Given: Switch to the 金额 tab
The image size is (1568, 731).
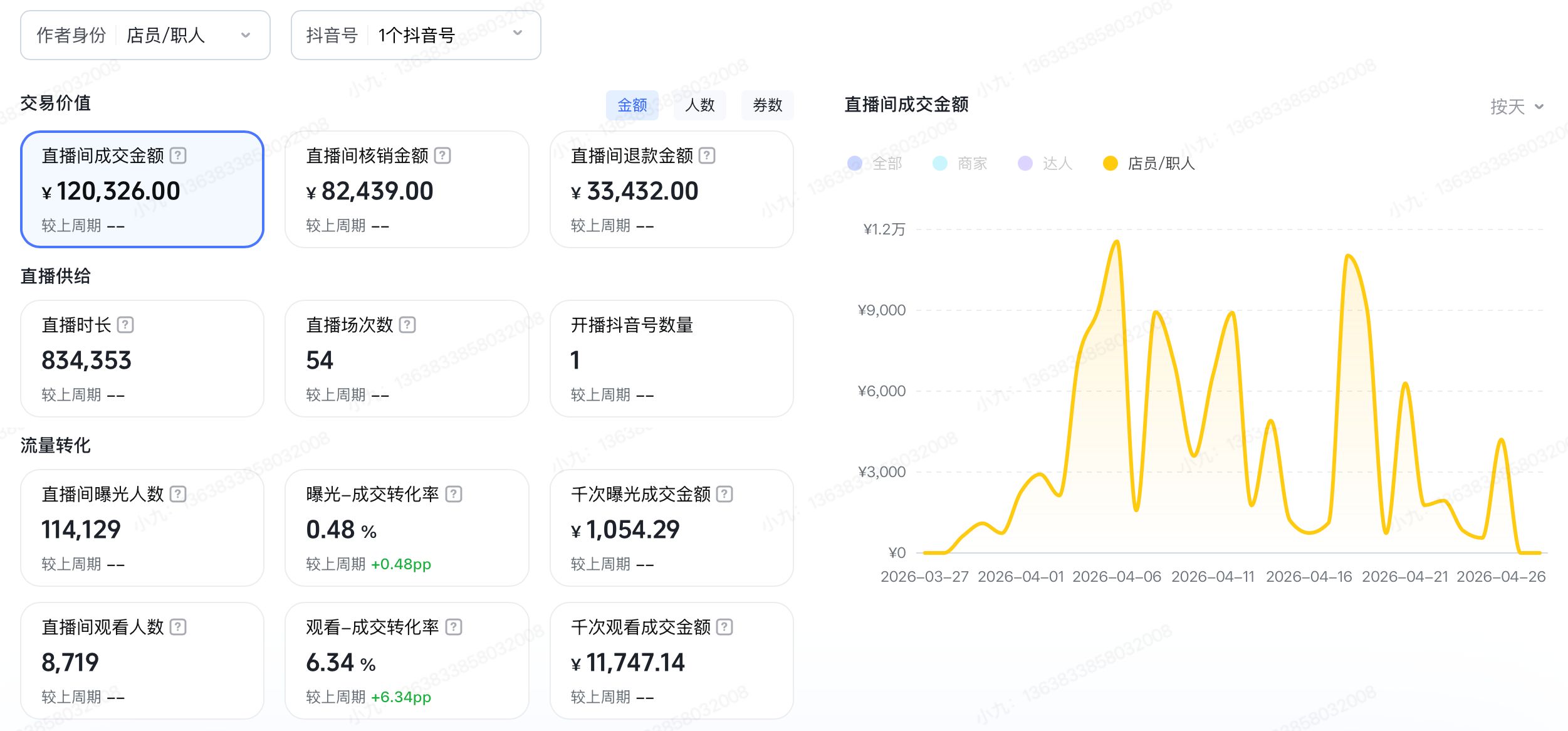Looking at the screenshot, I should tap(632, 105).
